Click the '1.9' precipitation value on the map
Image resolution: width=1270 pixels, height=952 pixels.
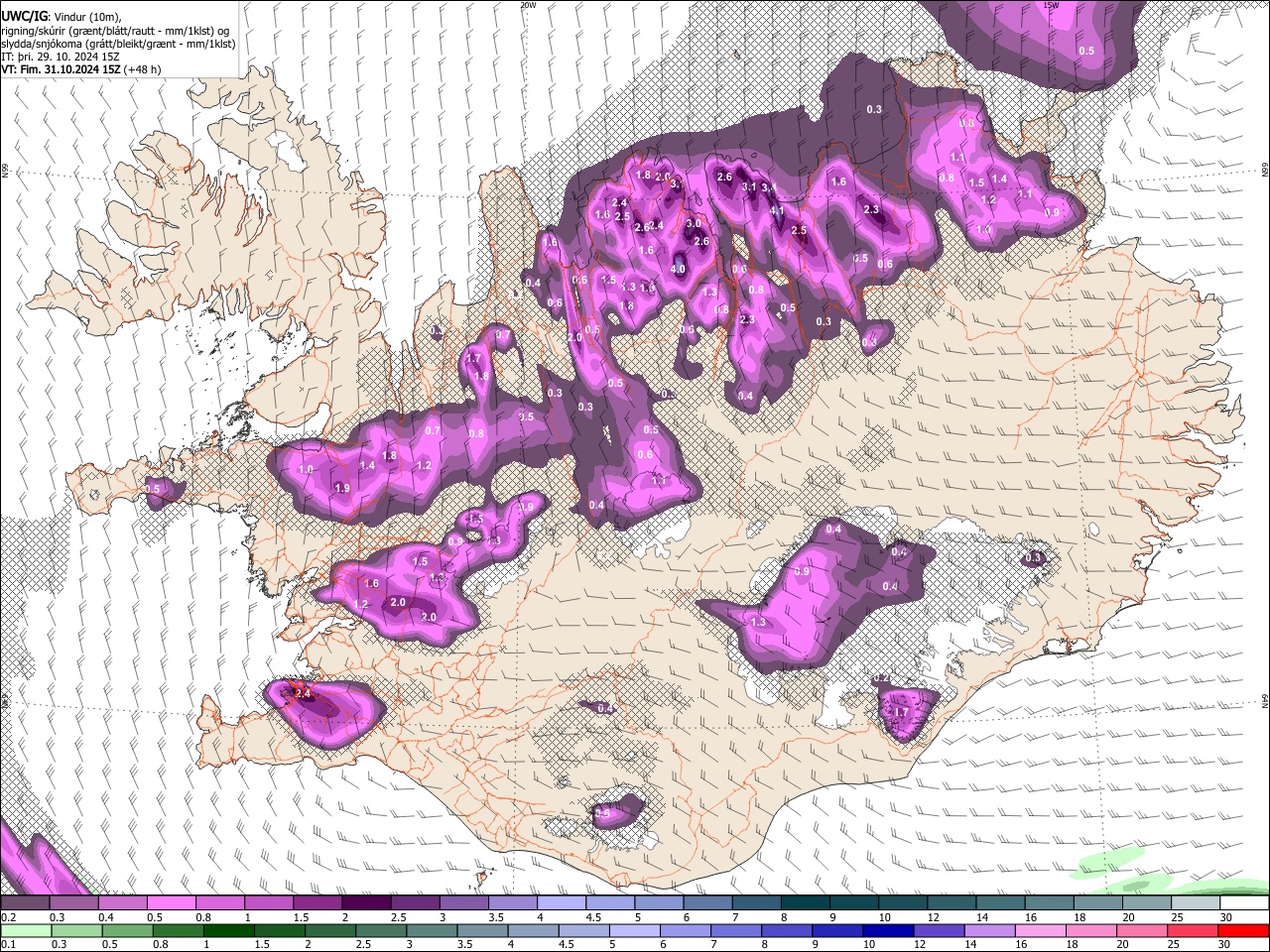342,488
